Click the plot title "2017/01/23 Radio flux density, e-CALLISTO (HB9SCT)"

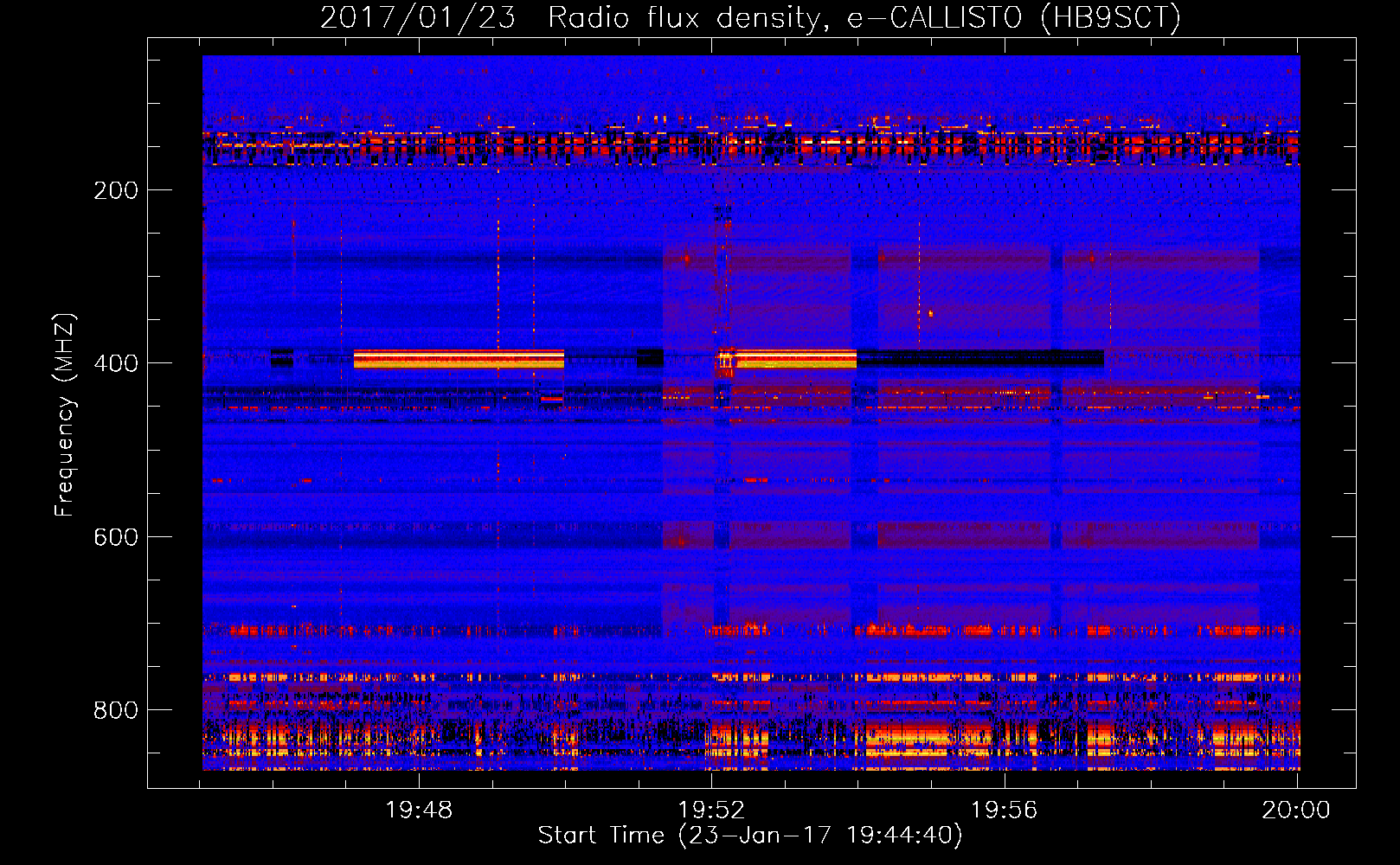tap(750, 17)
